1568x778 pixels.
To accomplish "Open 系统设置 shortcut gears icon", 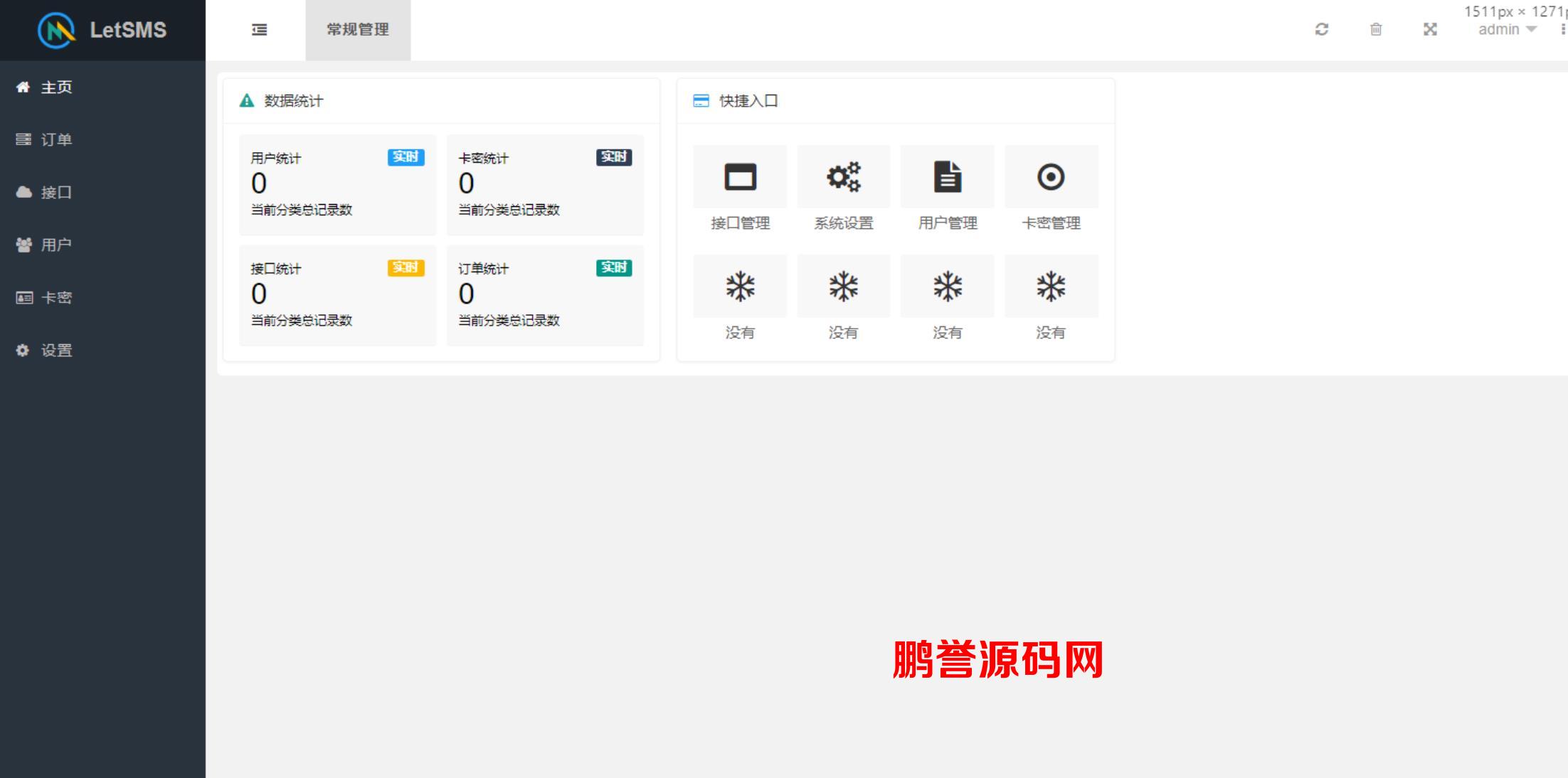I will pos(844,176).
